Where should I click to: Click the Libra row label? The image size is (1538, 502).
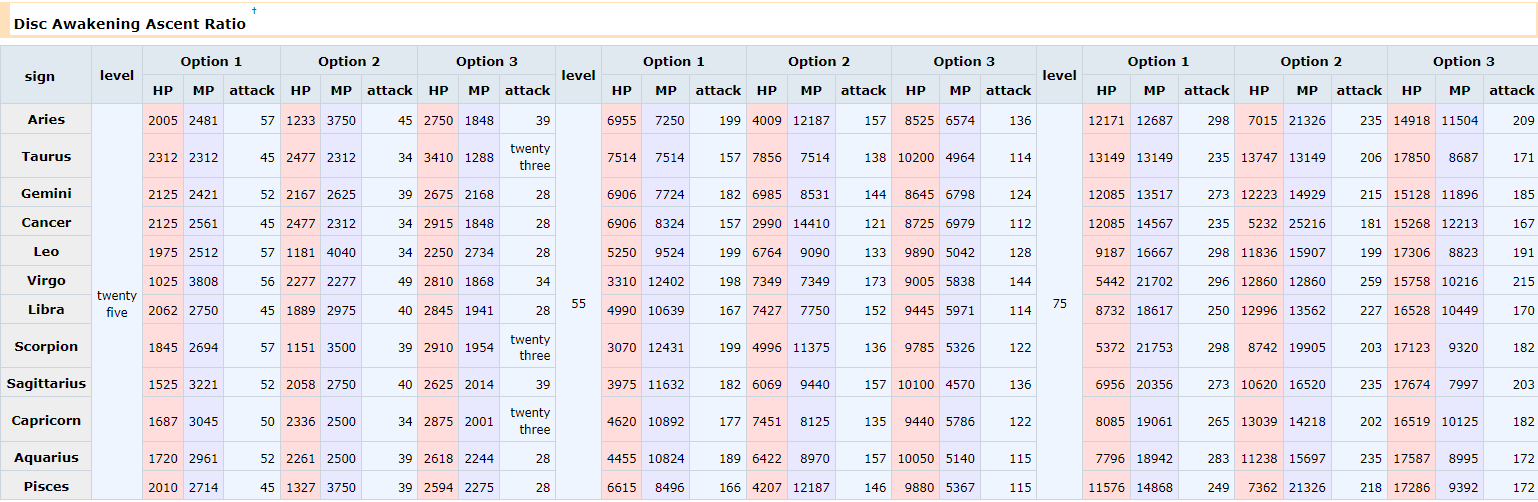click(46, 310)
